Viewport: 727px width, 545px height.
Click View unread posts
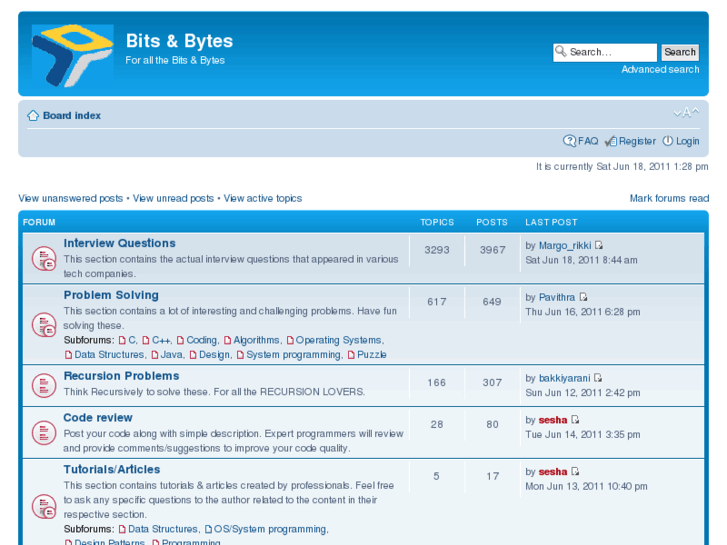[173, 199]
